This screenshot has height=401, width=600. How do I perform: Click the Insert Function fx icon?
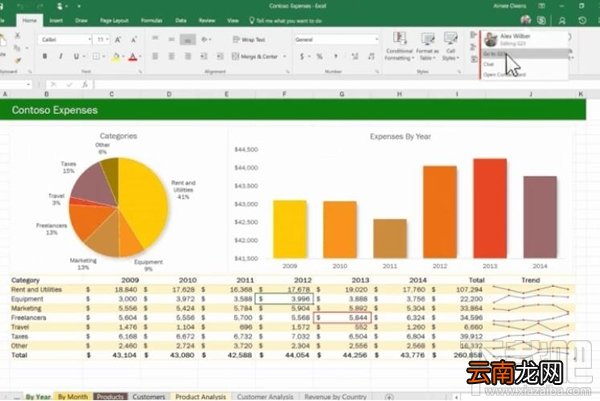[x=85, y=85]
